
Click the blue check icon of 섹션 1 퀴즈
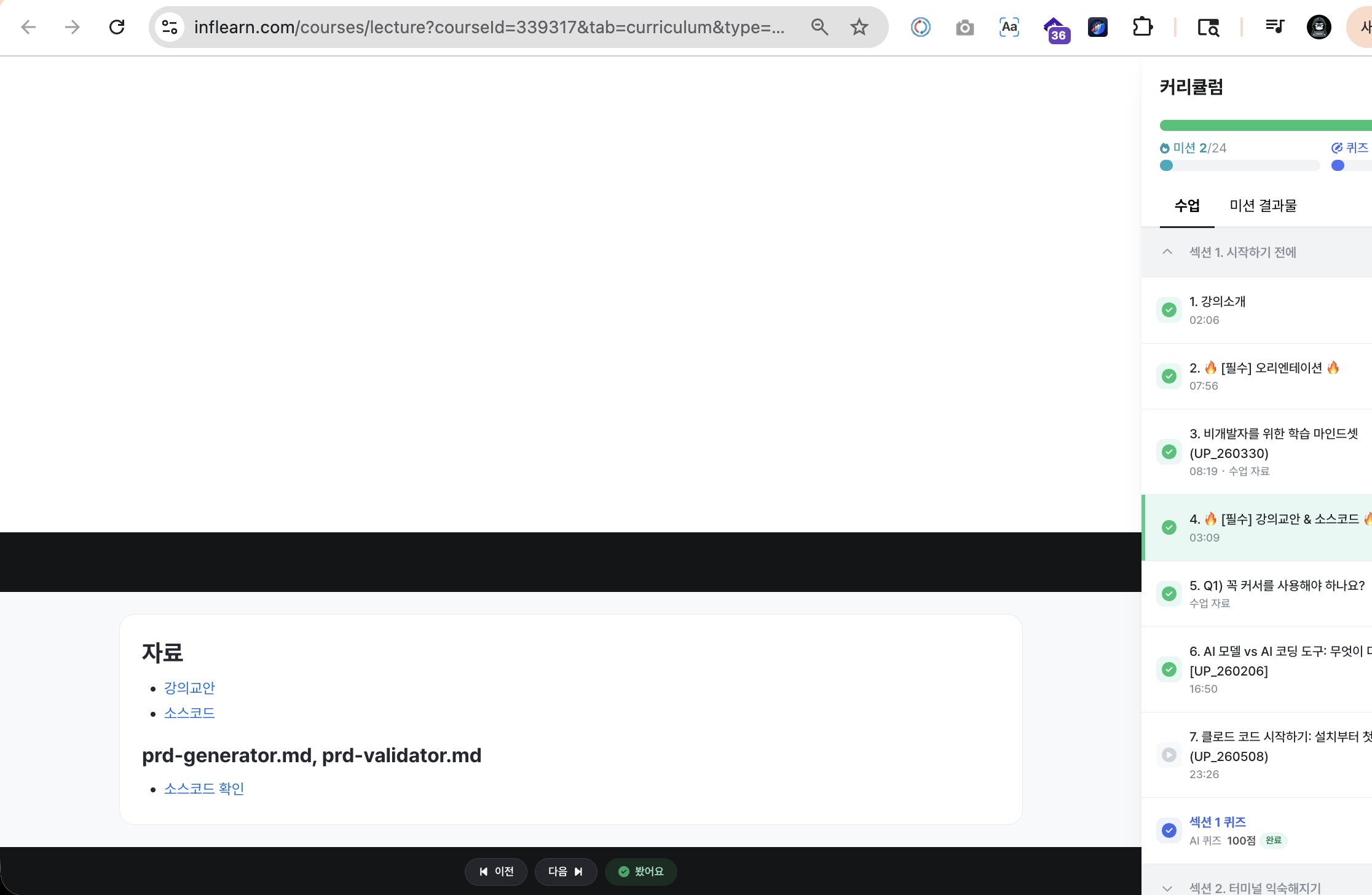pos(1169,830)
